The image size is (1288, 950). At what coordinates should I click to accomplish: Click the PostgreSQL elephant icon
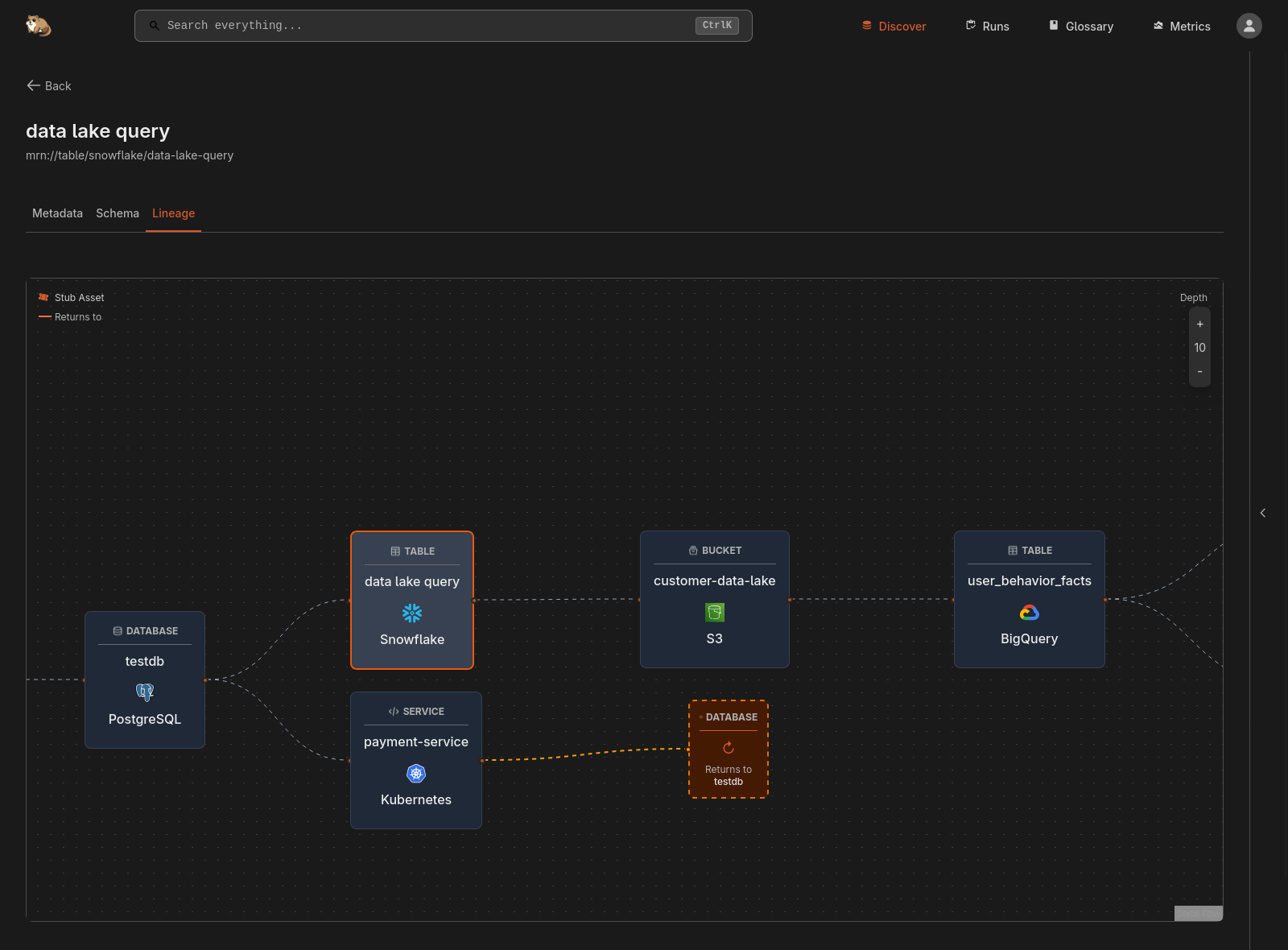145,692
